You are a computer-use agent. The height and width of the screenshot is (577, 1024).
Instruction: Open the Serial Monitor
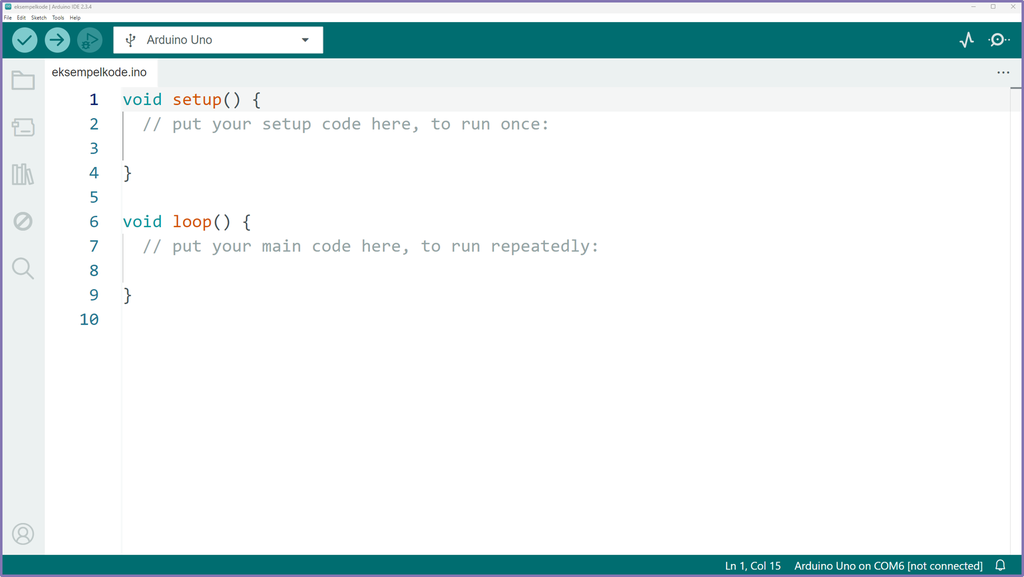click(x=999, y=40)
